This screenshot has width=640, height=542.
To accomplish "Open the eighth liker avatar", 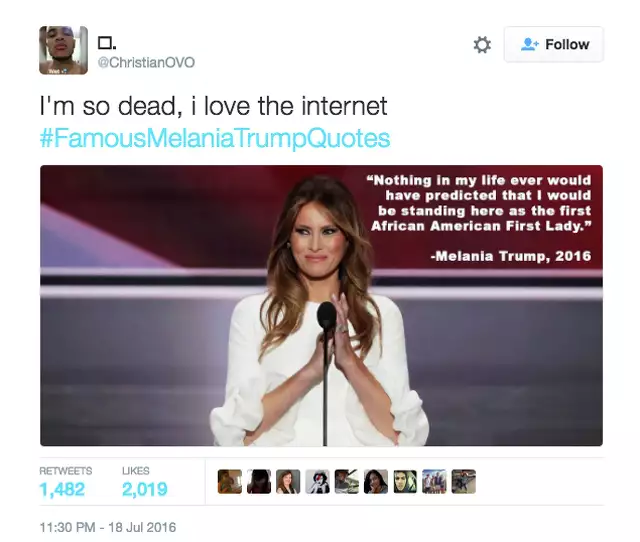I will tap(434, 482).
